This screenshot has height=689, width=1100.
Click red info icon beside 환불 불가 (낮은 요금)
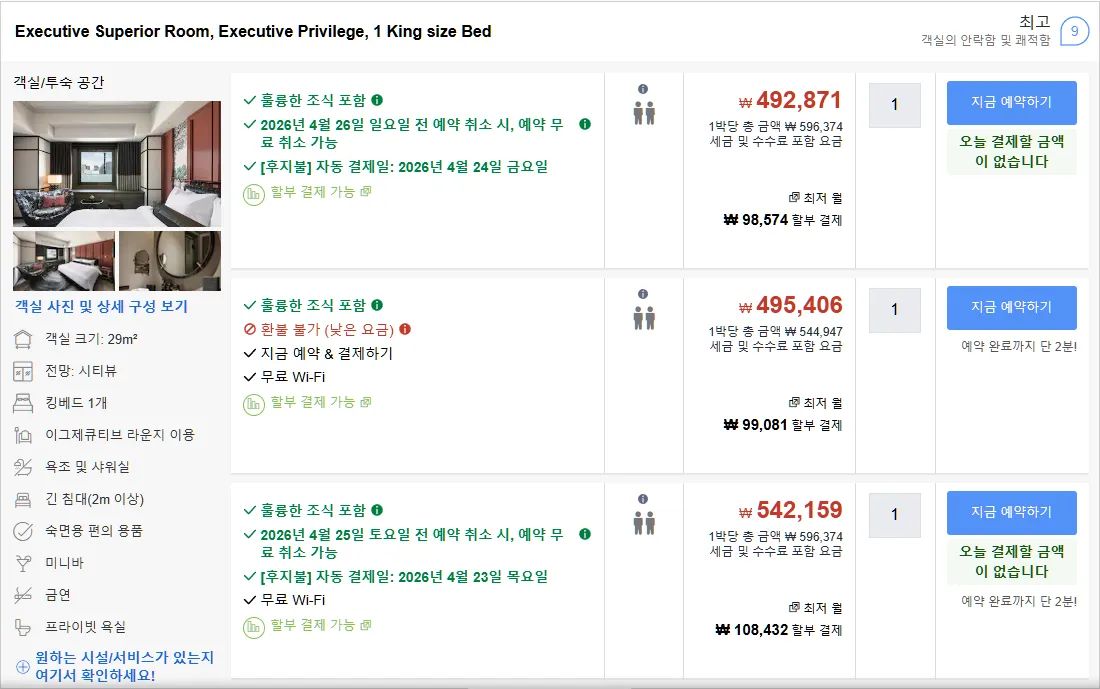click(405, 329)
